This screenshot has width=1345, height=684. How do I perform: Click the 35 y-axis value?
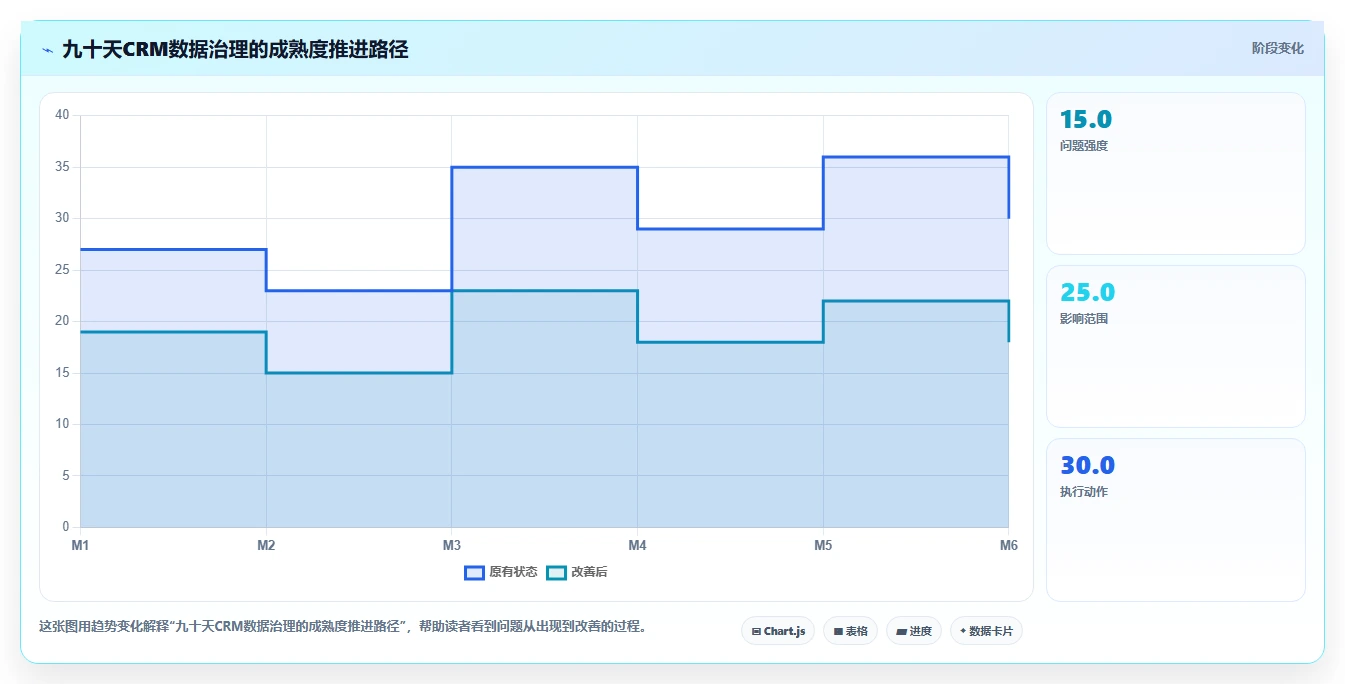[63, 167]
